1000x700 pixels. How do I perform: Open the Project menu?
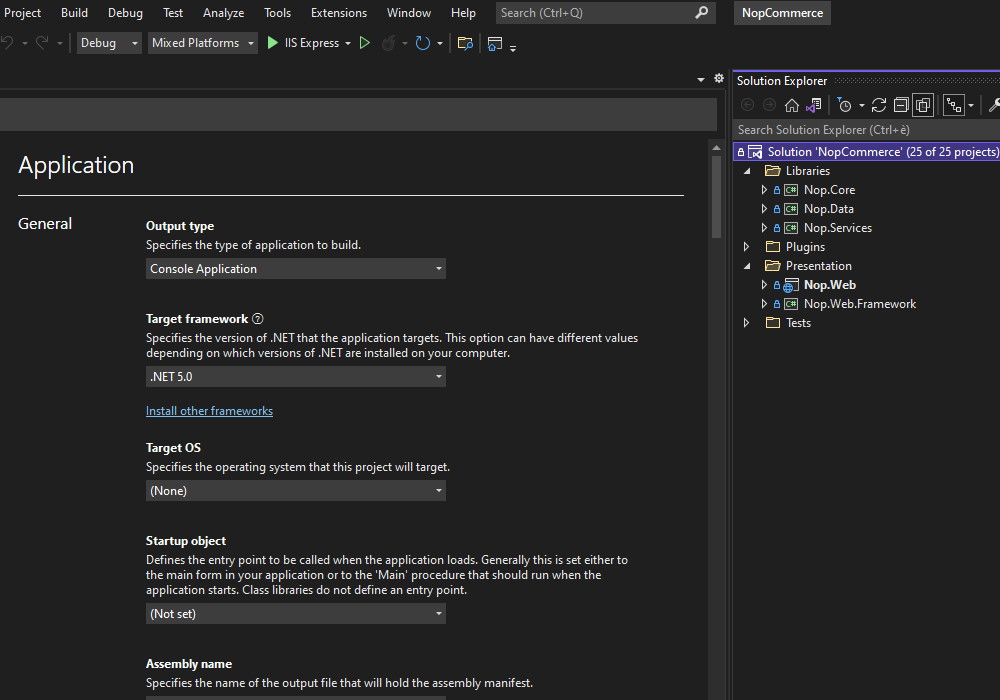[22, 13]
